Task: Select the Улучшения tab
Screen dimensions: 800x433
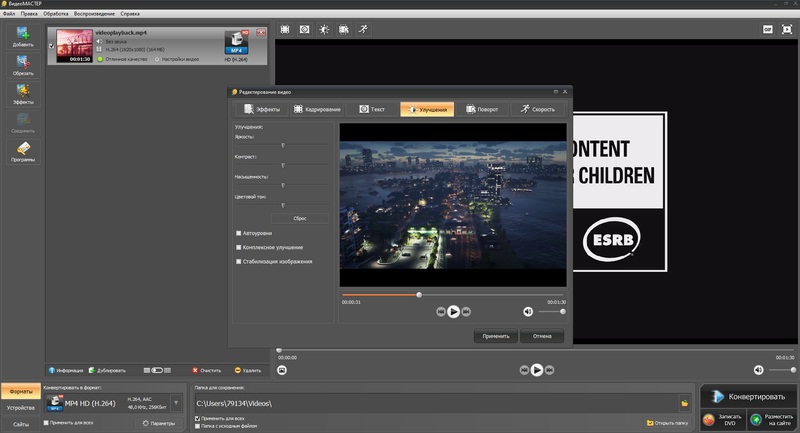Action: pos(427,109)
